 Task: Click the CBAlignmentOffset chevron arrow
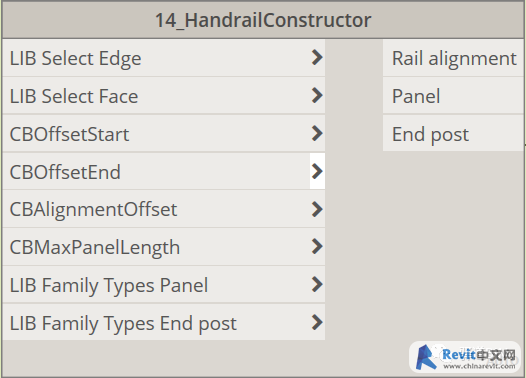[x=317, y=209]
